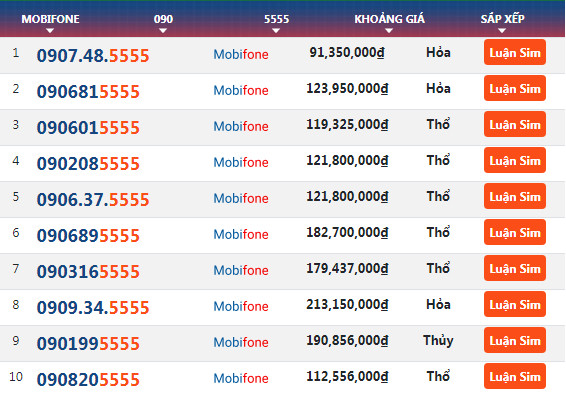Select SIM number 0902085555
This screenshot has width=566, height=395.
click(88, 163)
